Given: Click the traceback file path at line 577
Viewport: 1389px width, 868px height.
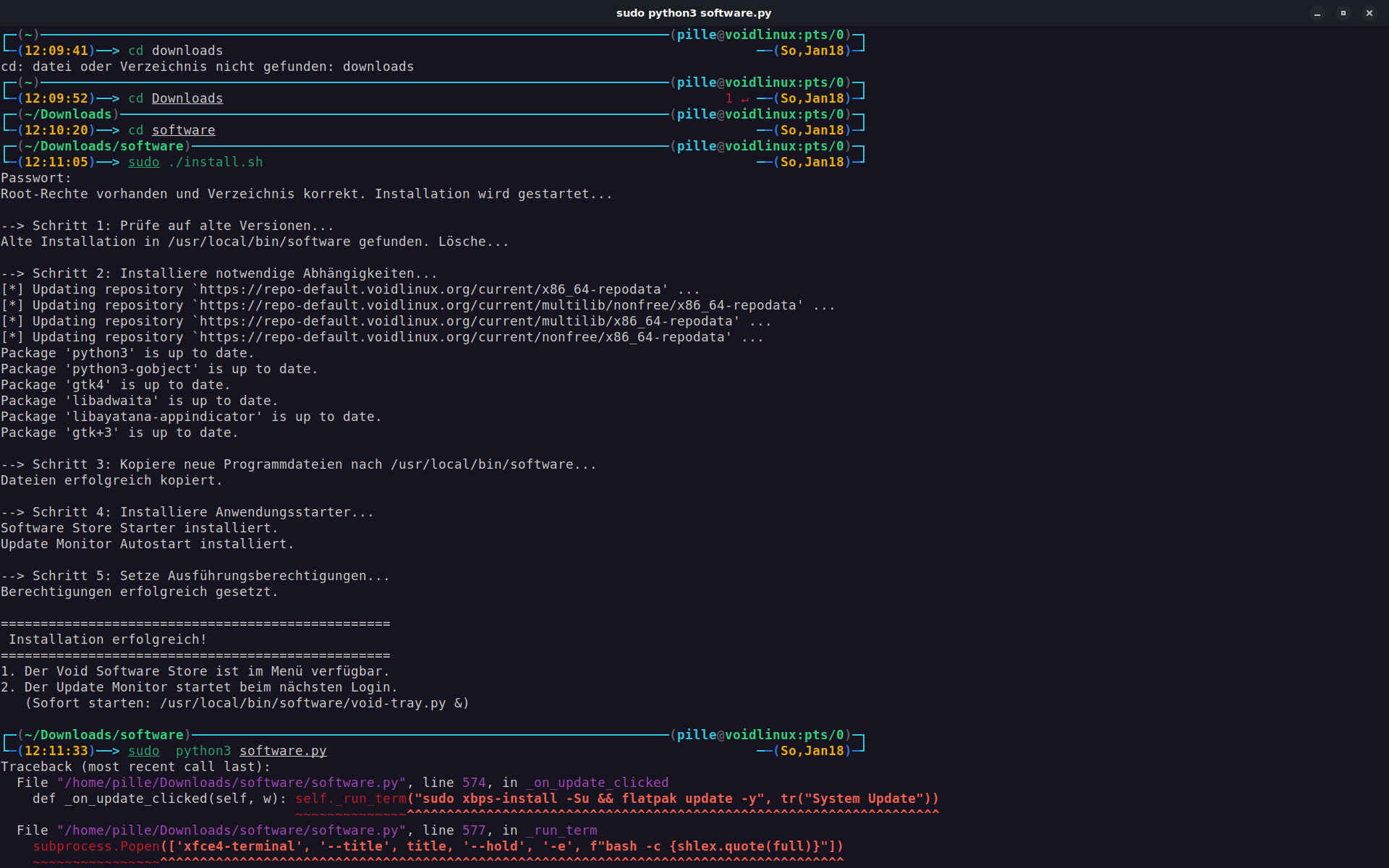Looking at the screenshot, I should tap(231, 830).
